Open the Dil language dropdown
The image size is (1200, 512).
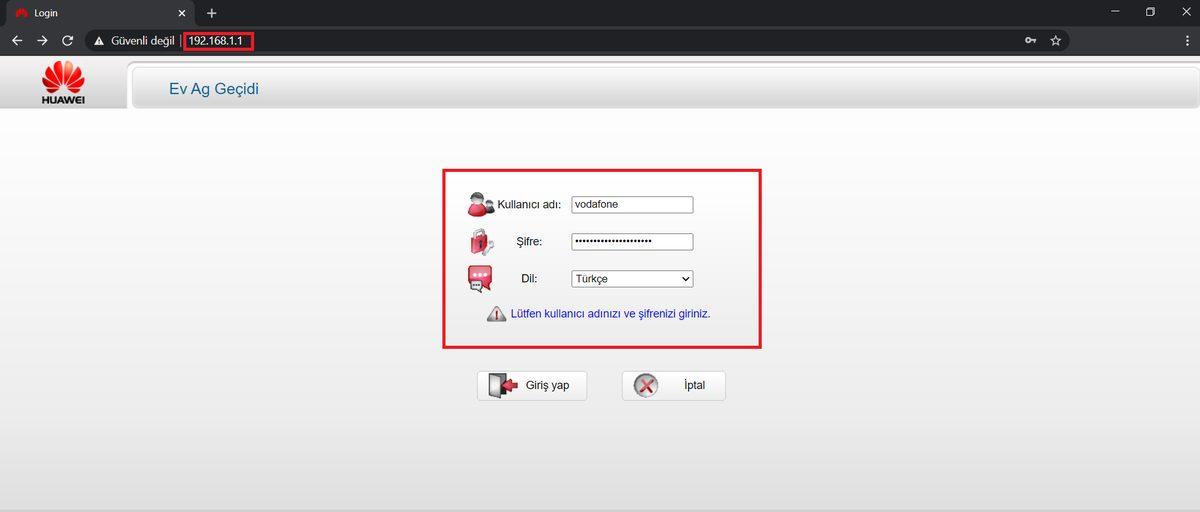[632, 279]
